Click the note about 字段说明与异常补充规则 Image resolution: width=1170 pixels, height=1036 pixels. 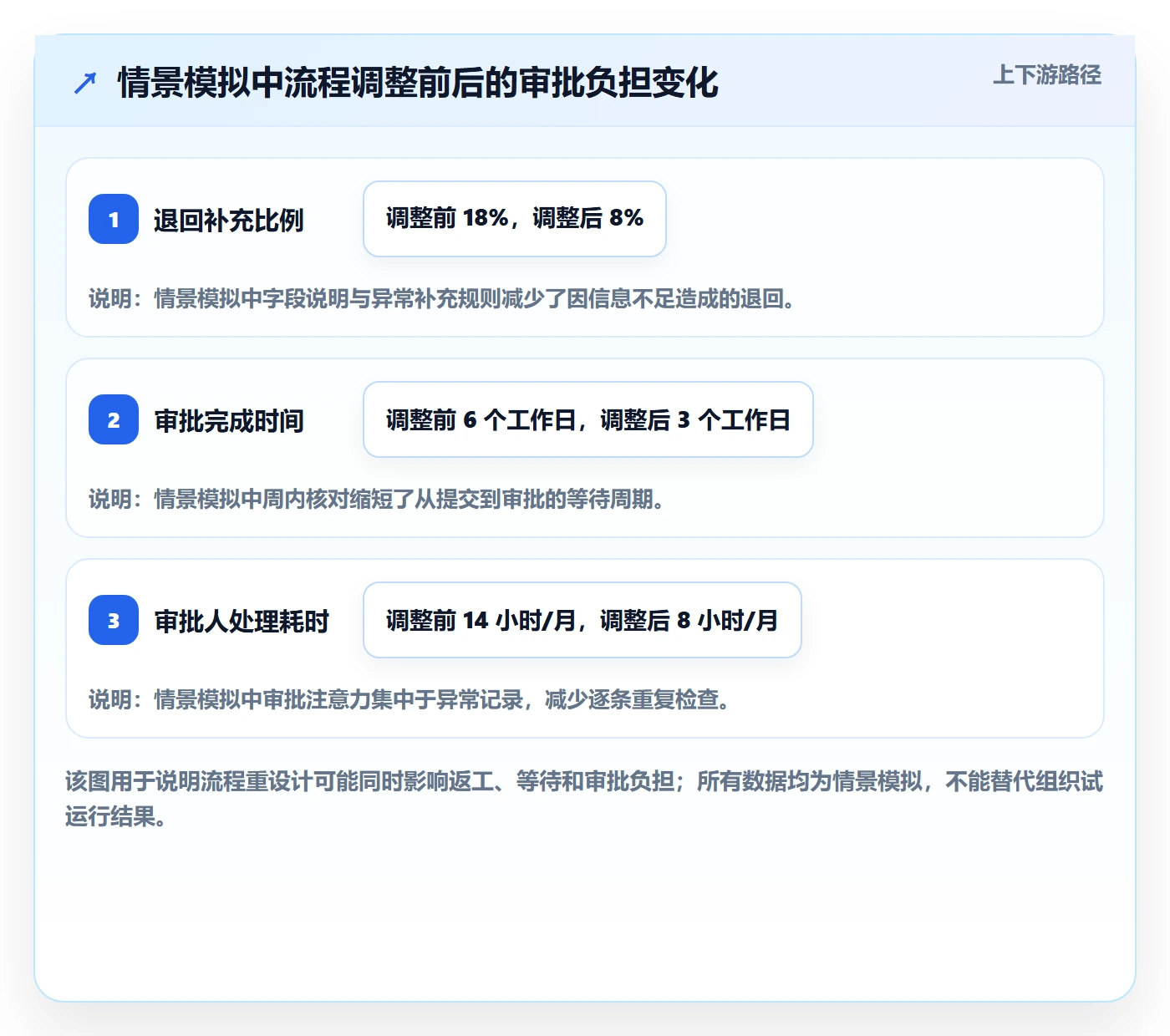(442, 298)
